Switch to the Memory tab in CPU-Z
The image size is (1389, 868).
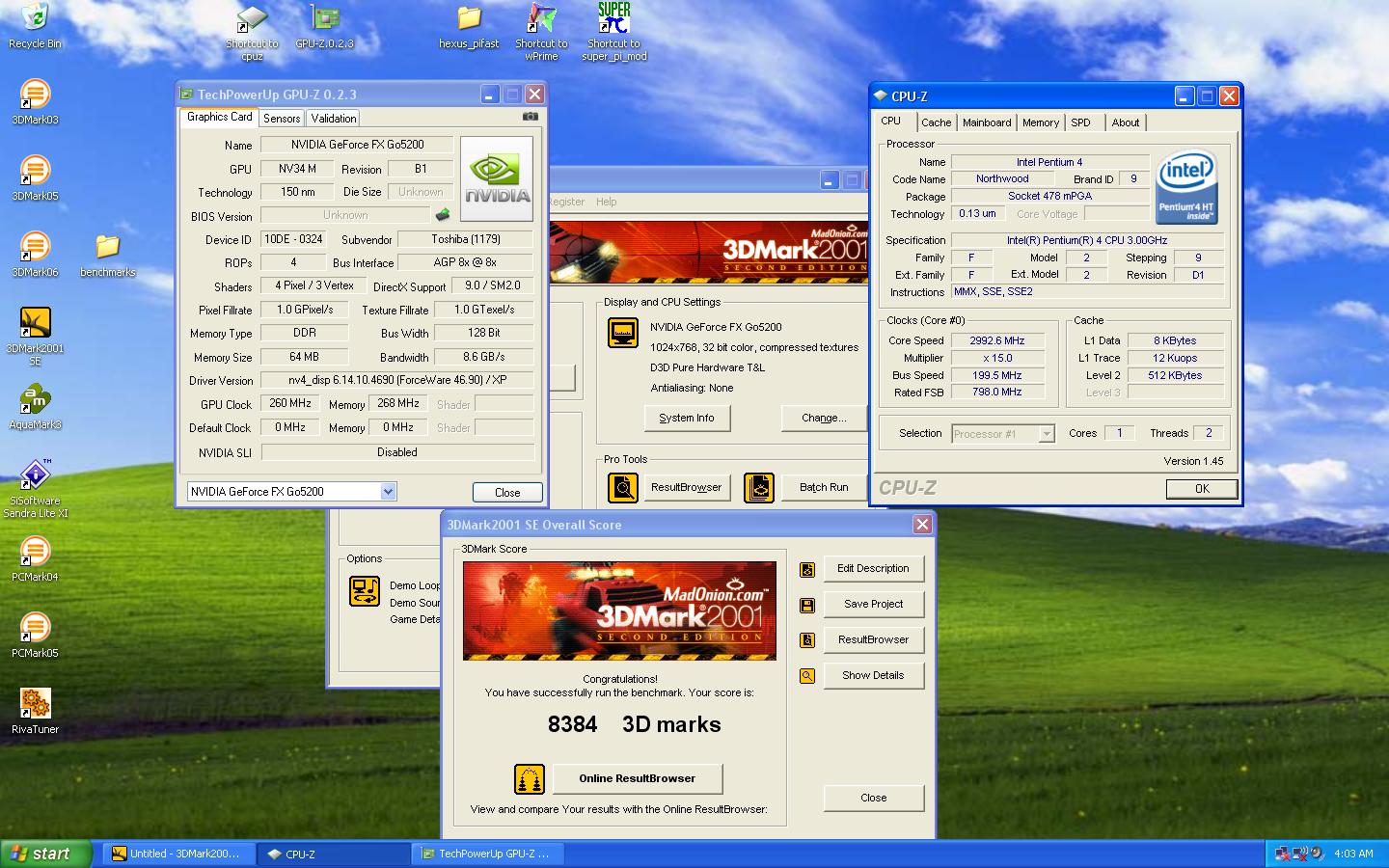pos(1041,122)
